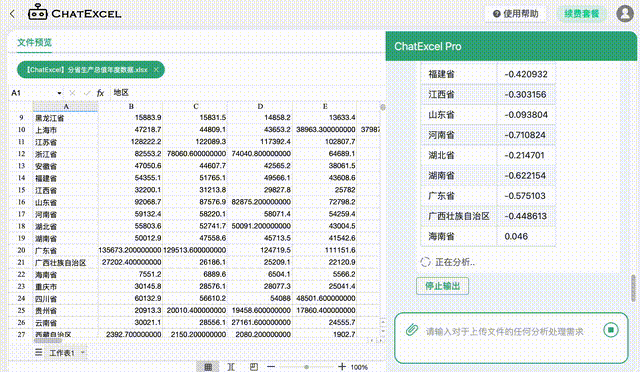Click the 使用帮助 help button
640x372 pixels.
(x=516, y=14)
